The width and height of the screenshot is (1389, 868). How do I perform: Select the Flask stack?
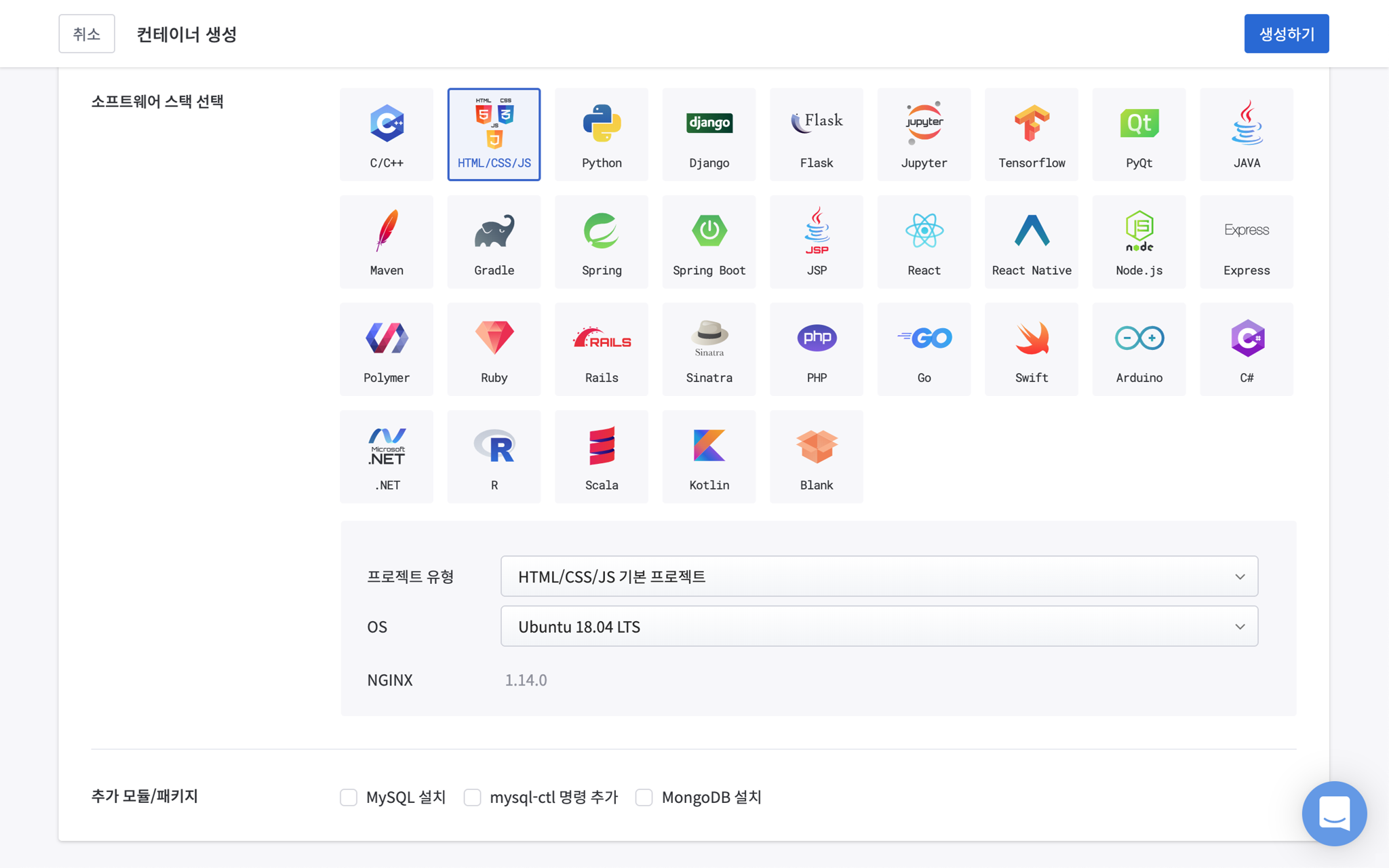coord(817,134)
